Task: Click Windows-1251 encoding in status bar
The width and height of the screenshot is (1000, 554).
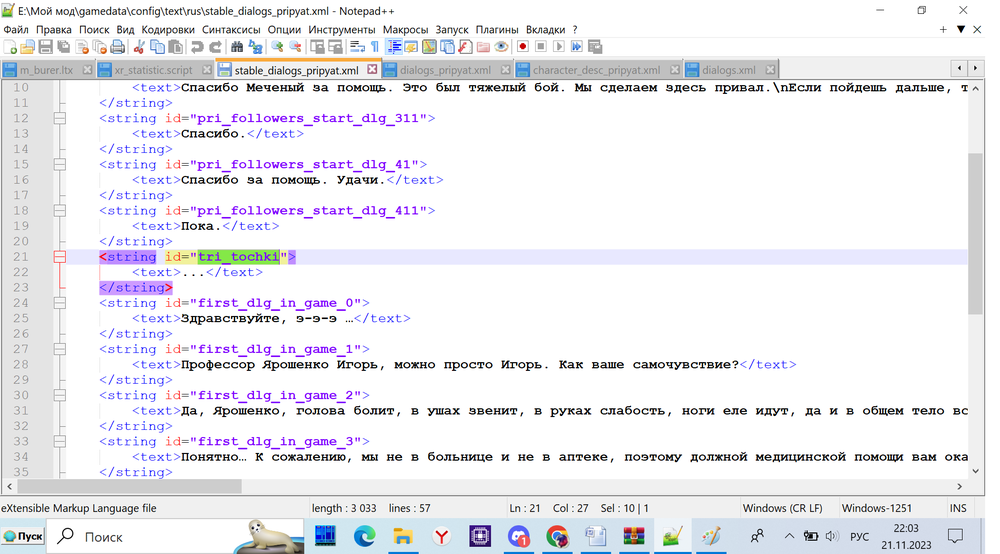Action: coord(877,508)
